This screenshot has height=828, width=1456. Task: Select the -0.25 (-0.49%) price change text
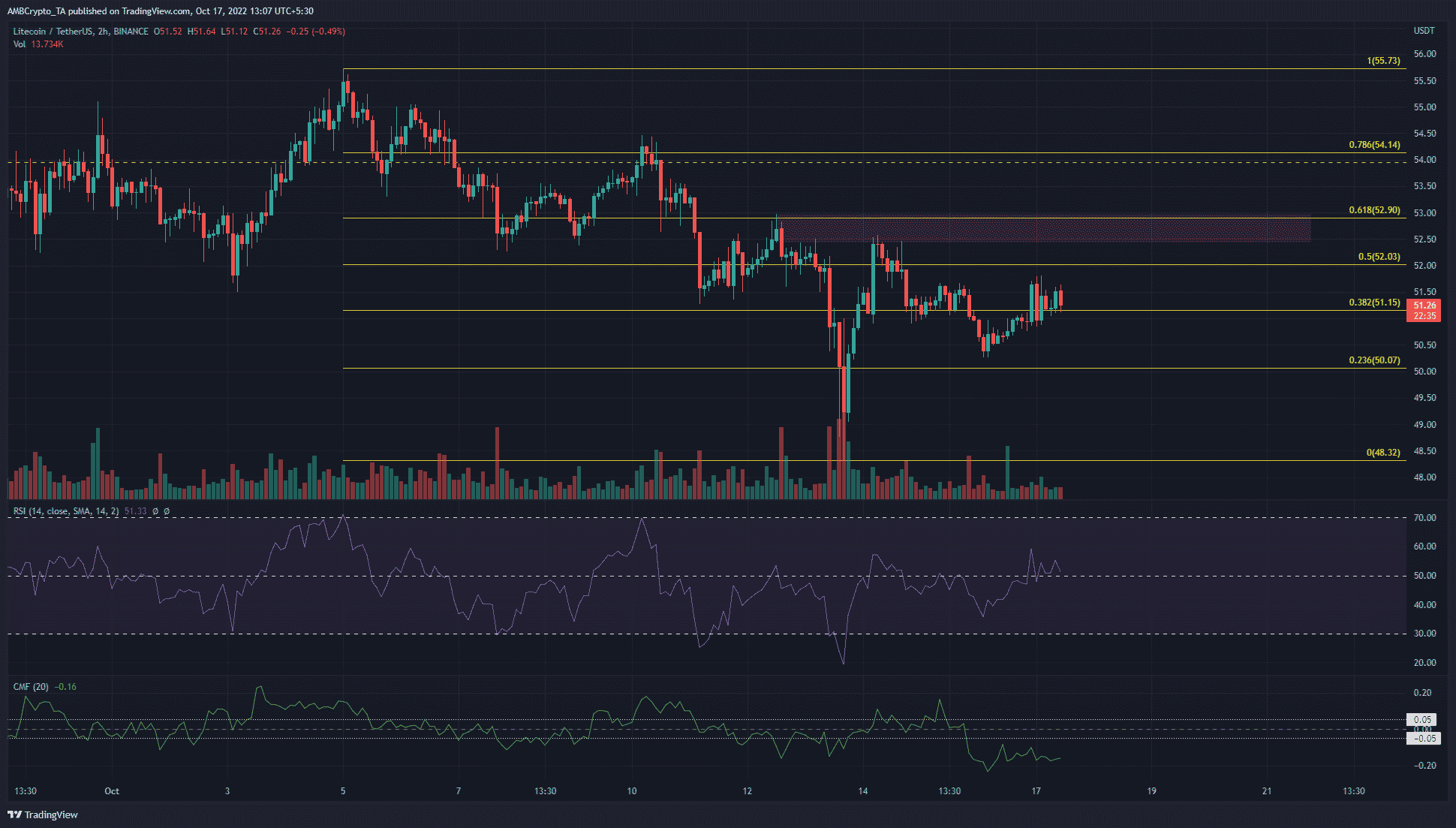(x=317, y=32)
